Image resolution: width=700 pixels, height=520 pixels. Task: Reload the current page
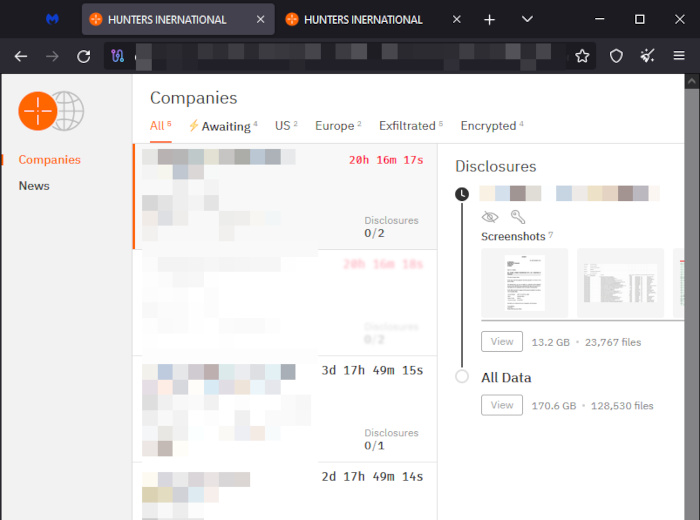pos(84,56)
